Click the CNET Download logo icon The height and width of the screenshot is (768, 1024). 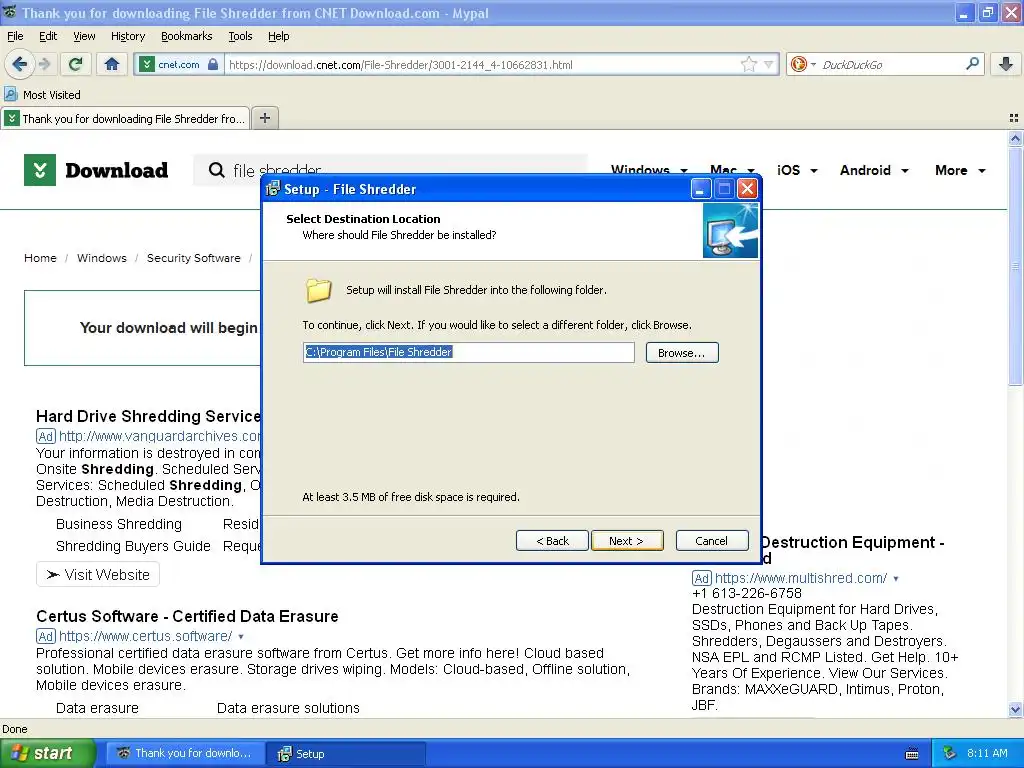click(40, 170)
